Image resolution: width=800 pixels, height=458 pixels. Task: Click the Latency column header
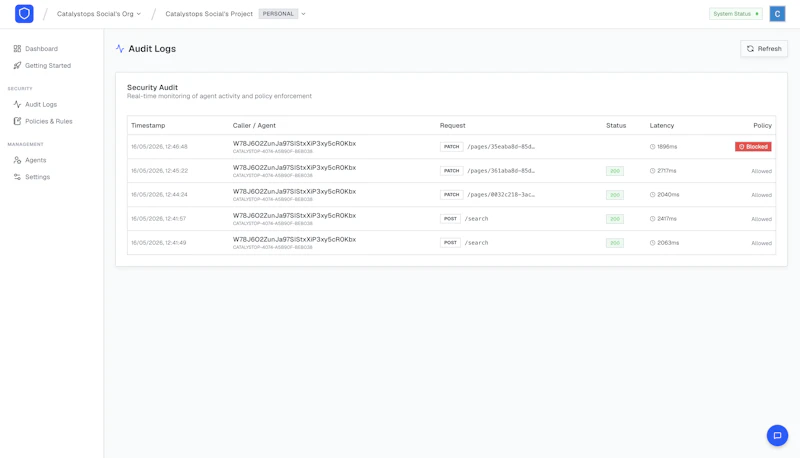point(662,125)
